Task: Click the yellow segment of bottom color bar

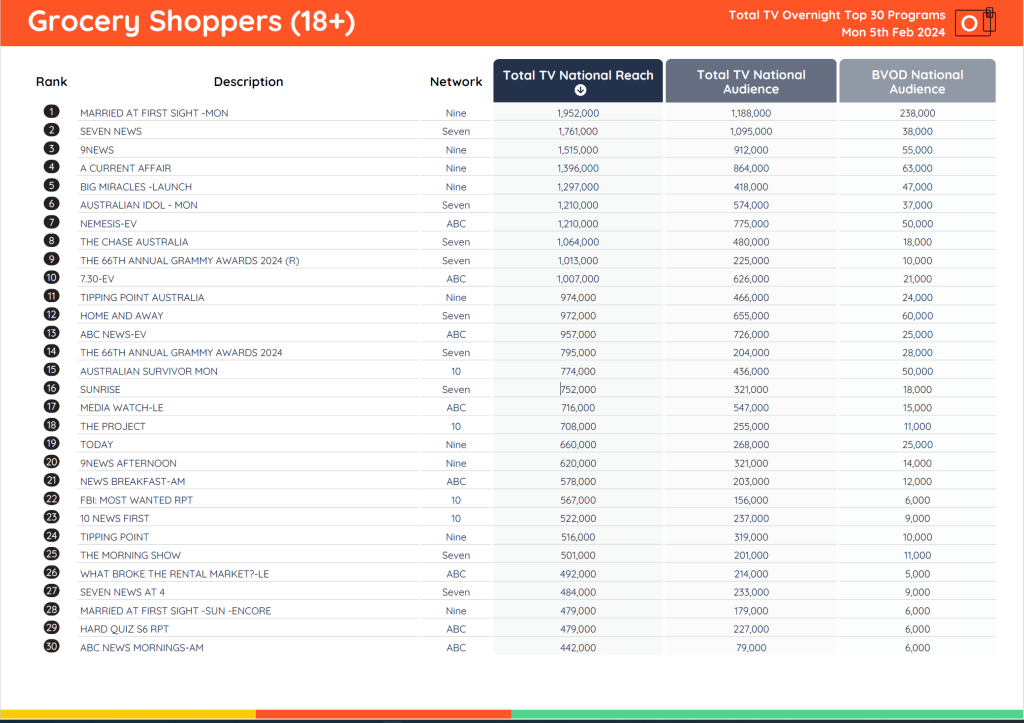Action: click(127, 714)
